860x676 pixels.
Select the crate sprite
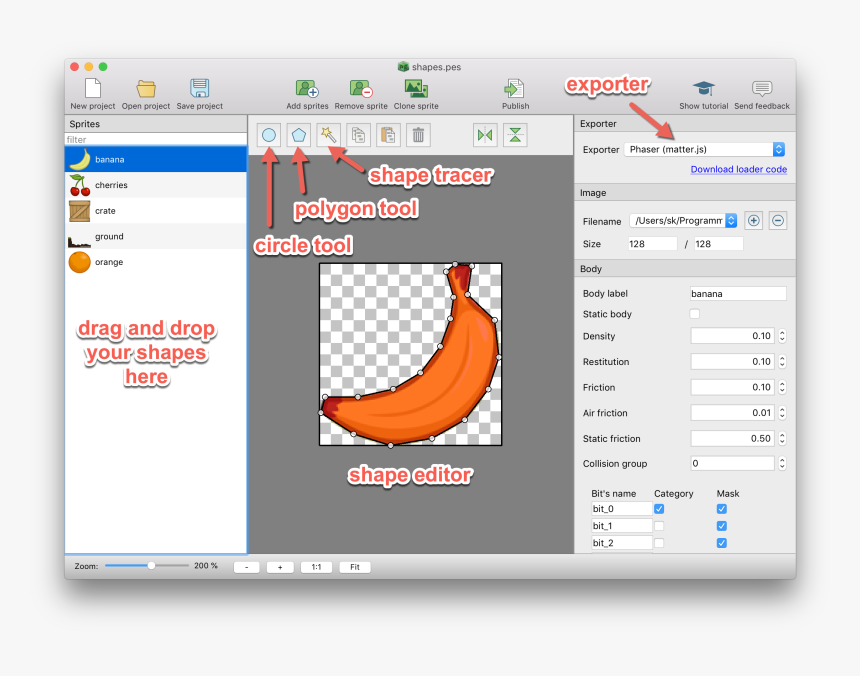(x=156, y=211)
